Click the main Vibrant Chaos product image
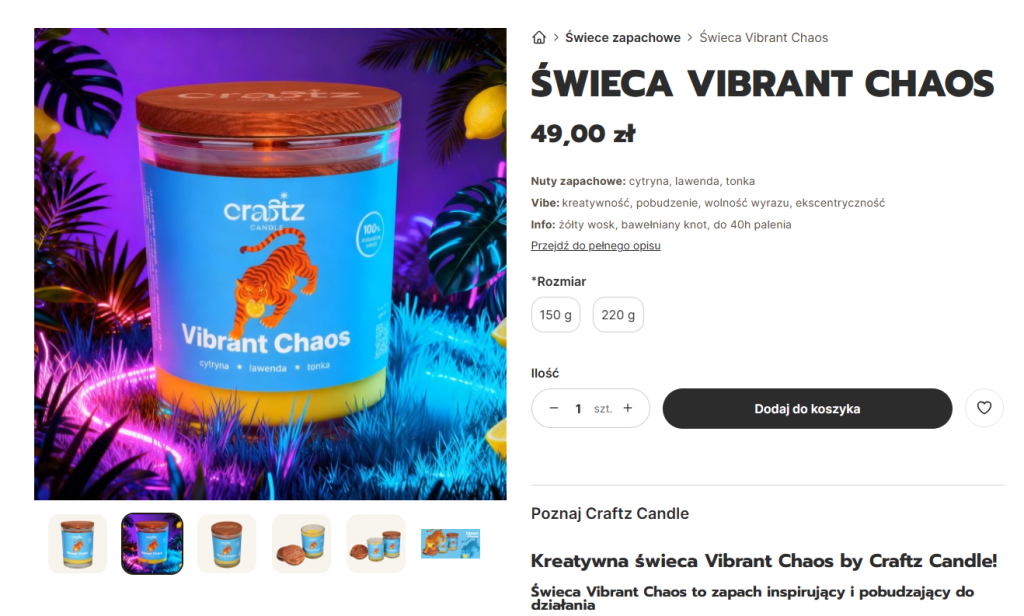 click(270, 264)
